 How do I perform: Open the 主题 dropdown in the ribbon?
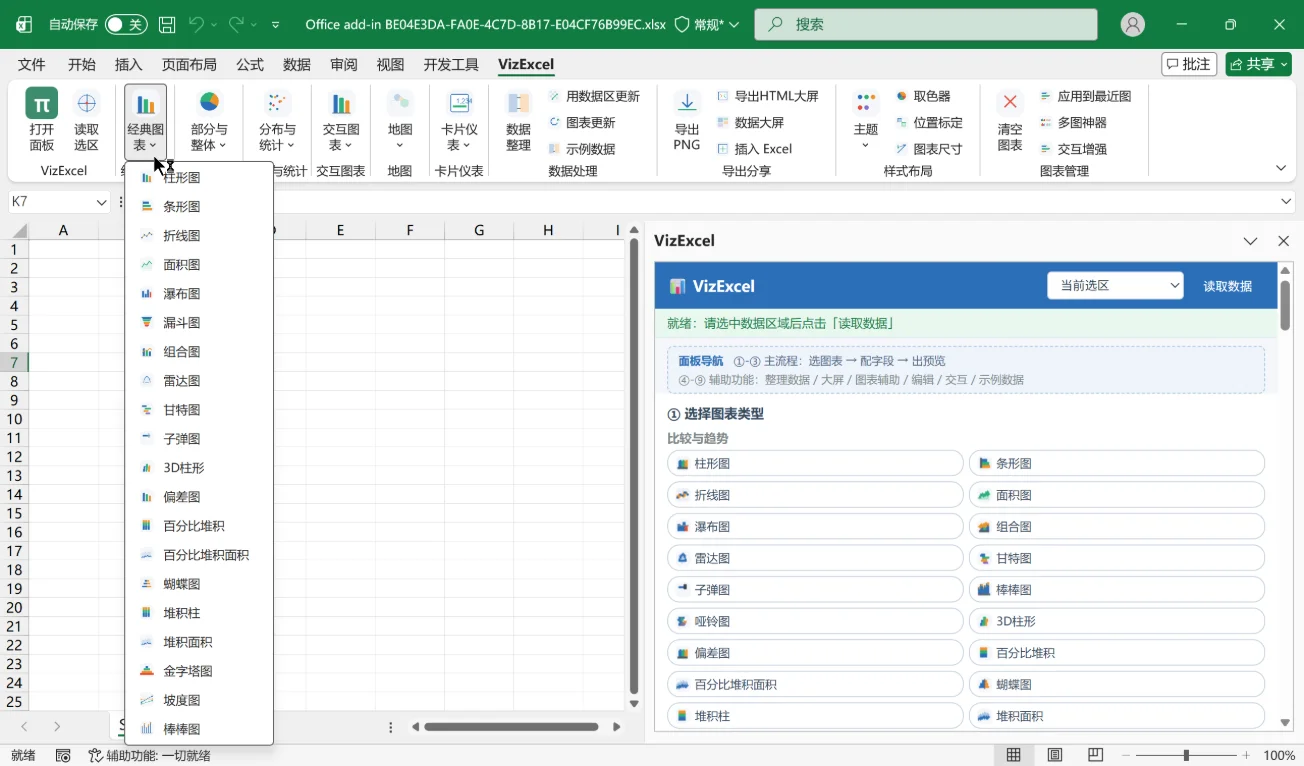pyautogui.click(x=866, y=121)
